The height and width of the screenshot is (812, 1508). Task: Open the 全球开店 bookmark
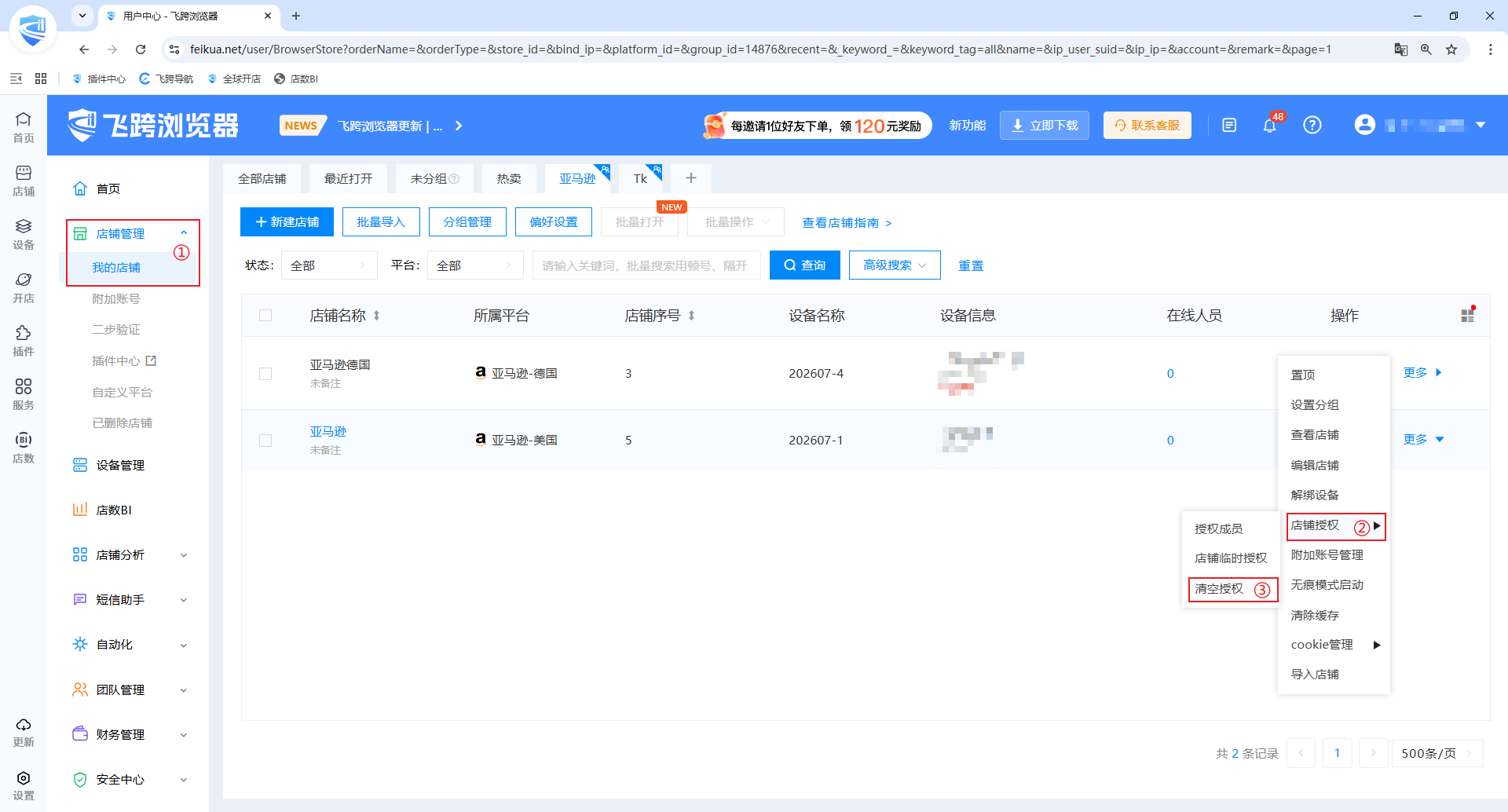[234, 79]
